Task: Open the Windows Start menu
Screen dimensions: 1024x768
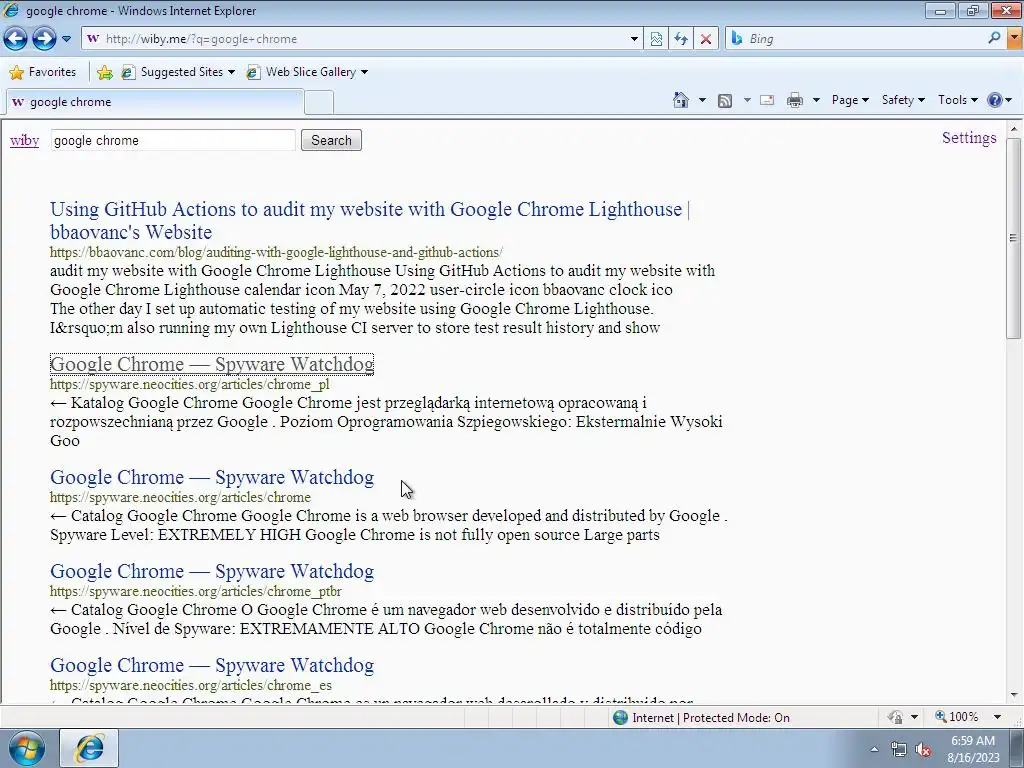Action: tap(27, 748)
